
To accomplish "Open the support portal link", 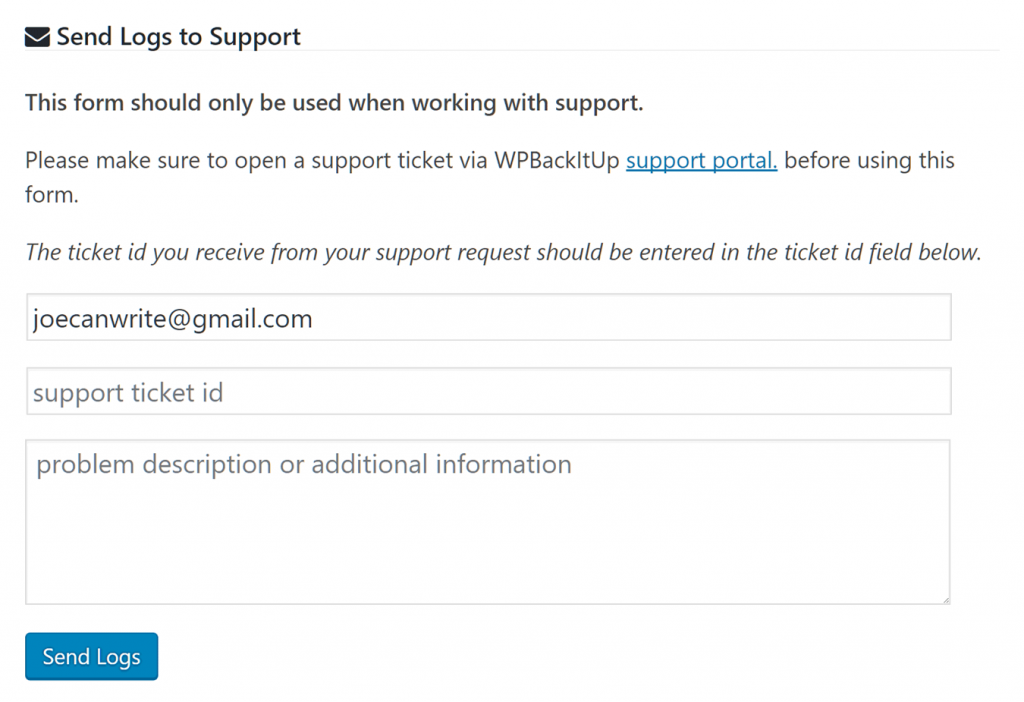I will [x=701, y=160].
